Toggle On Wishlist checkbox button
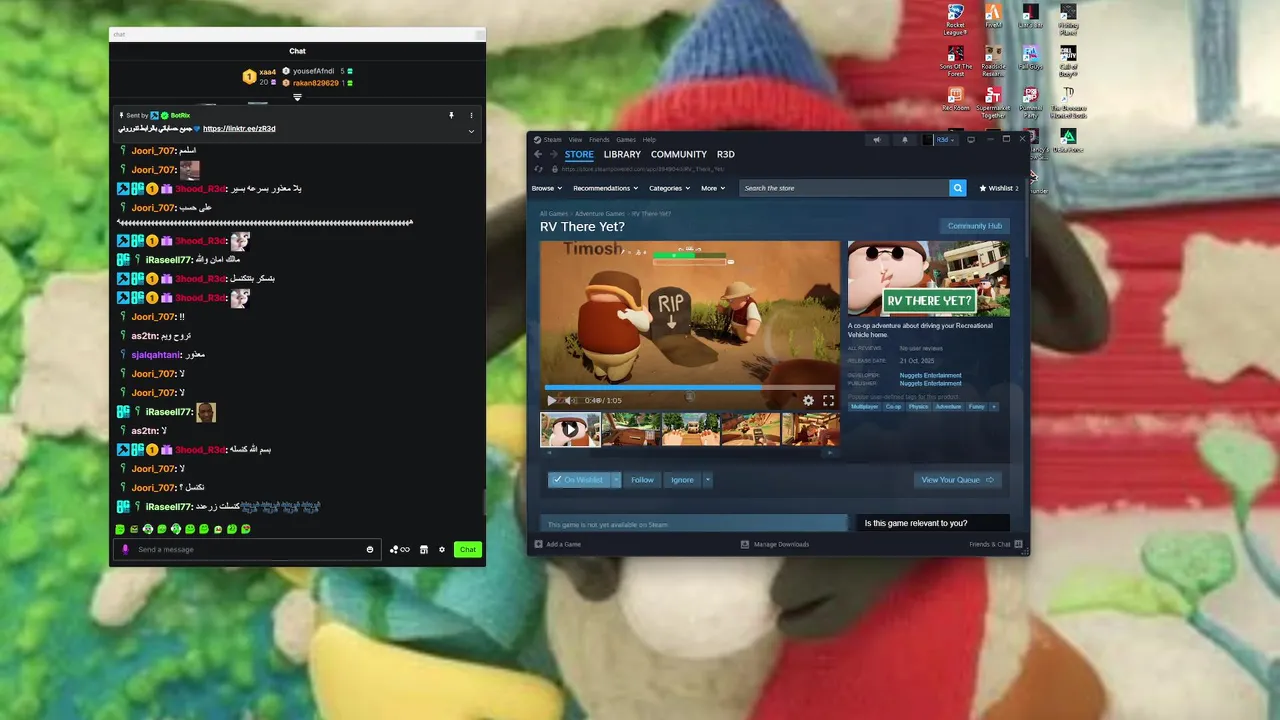Viewport: 1280px width, 720px height. point(579,480)
